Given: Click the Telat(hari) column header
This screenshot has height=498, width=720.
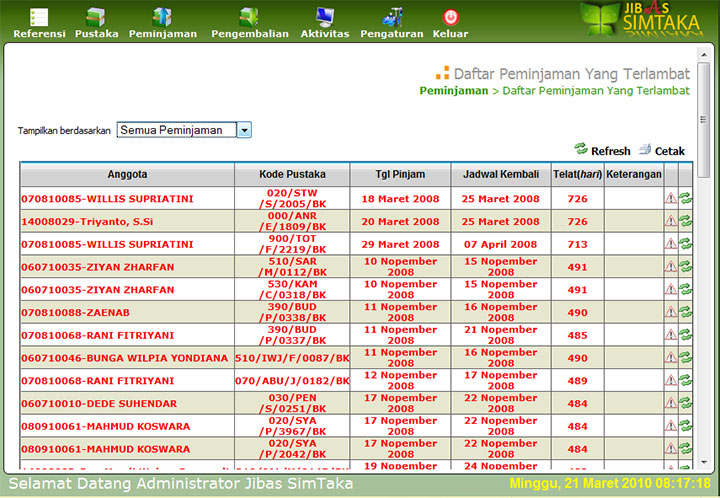Looking at the screenshot, I should (x=578, y=174).
